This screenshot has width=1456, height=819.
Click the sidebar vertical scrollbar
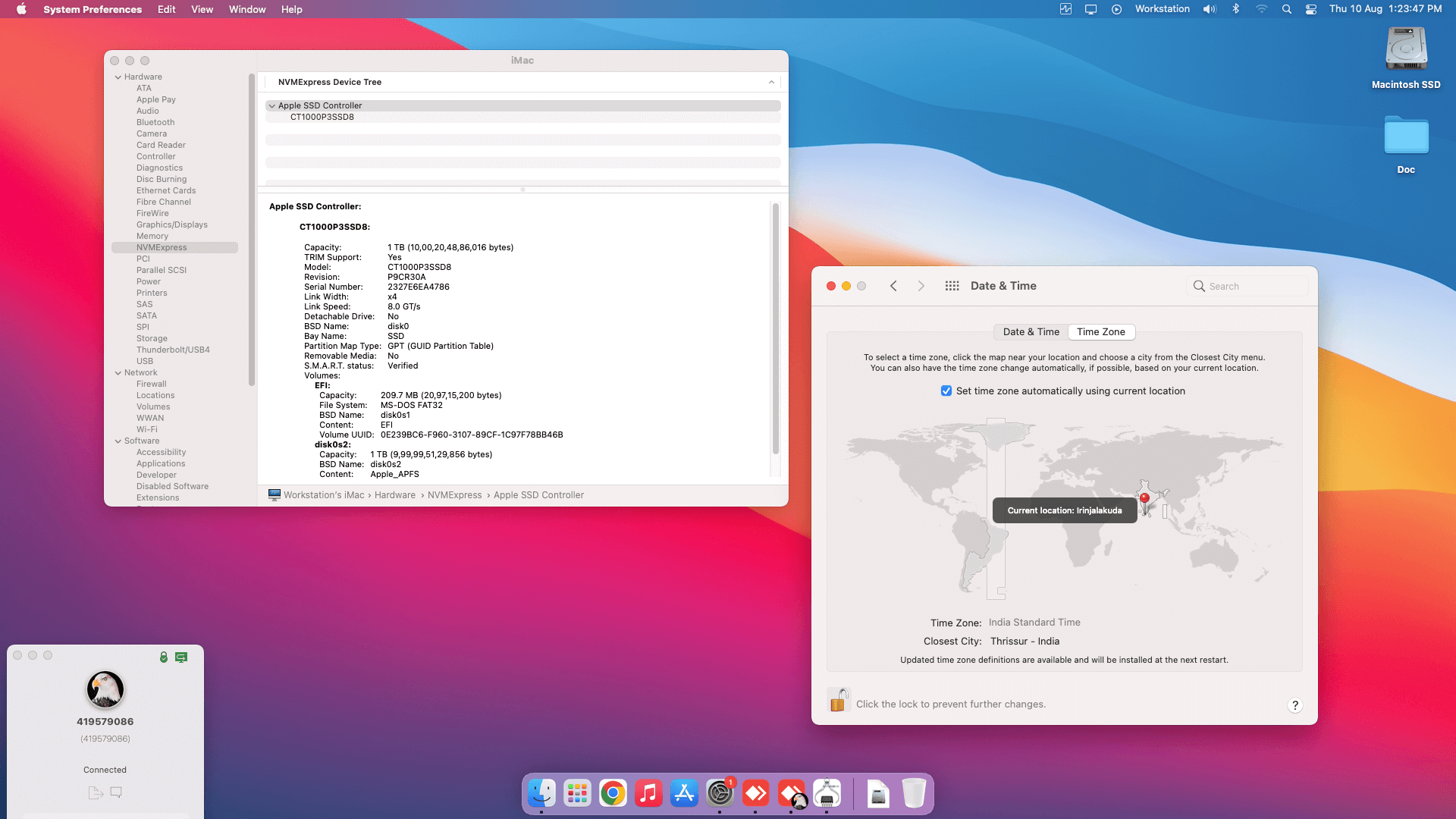coord(251,229)
